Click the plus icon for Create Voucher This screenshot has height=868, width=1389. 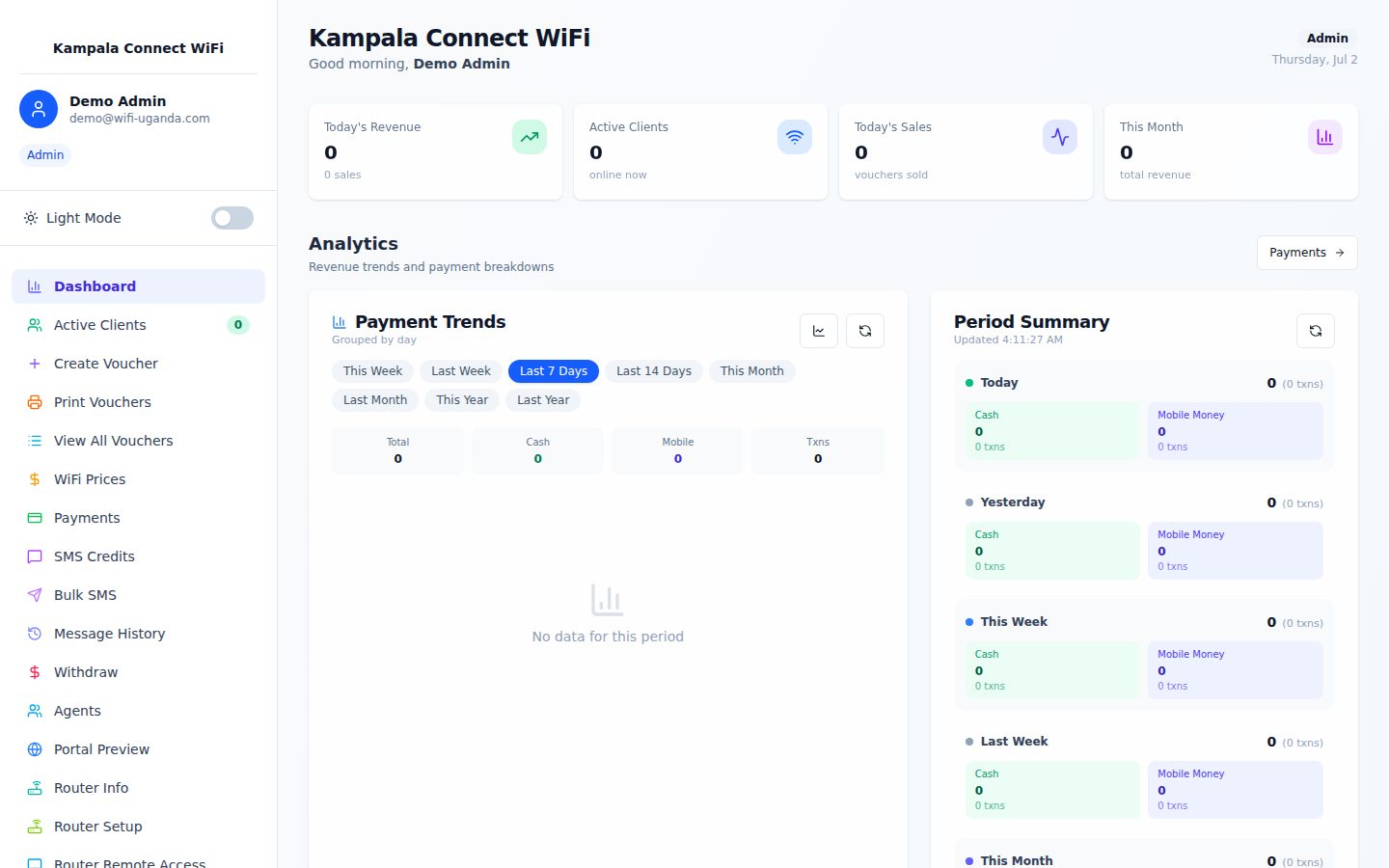(x=35, y=364)
